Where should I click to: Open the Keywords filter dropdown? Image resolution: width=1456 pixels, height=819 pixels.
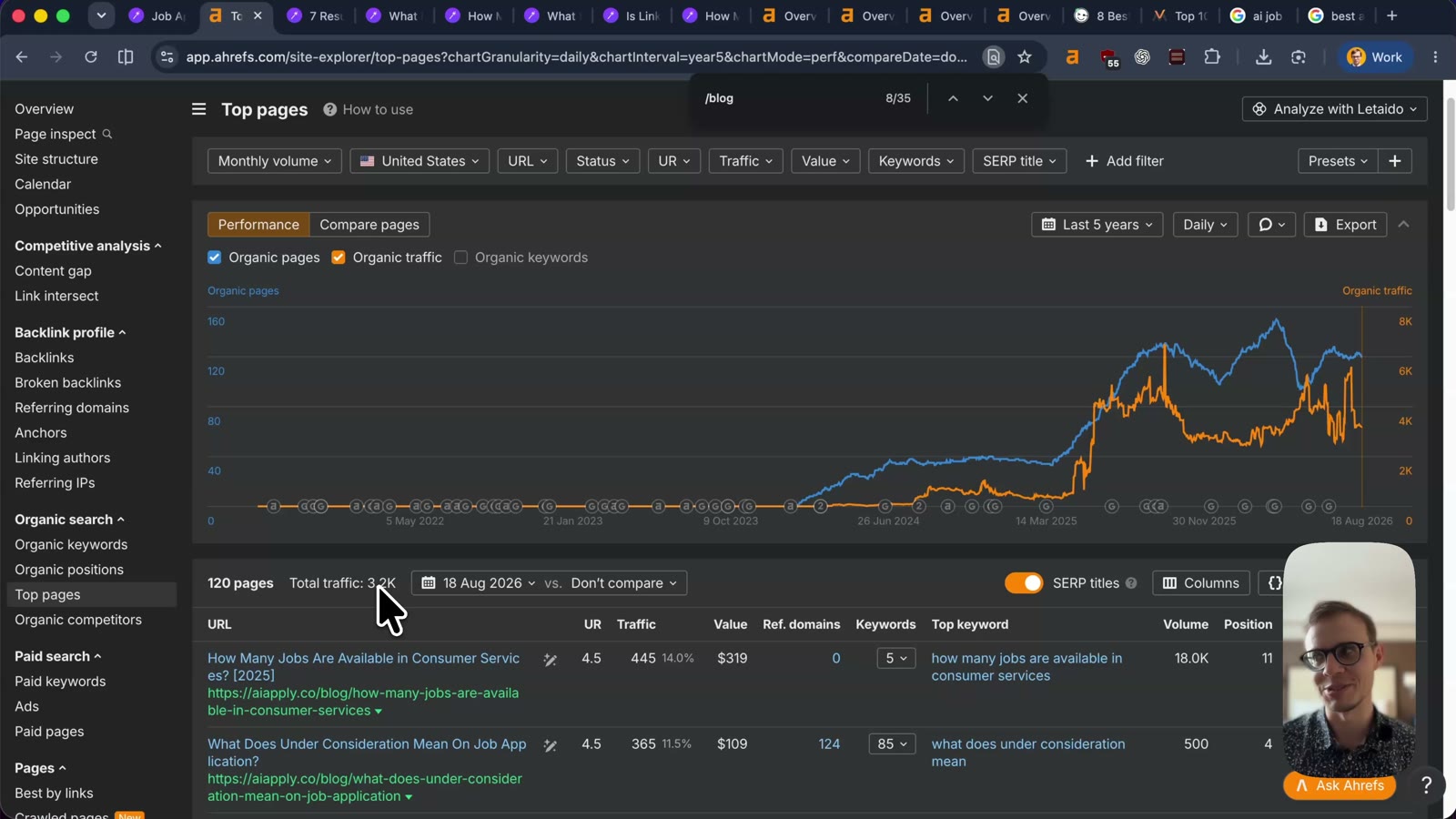(x=916, y=161)
